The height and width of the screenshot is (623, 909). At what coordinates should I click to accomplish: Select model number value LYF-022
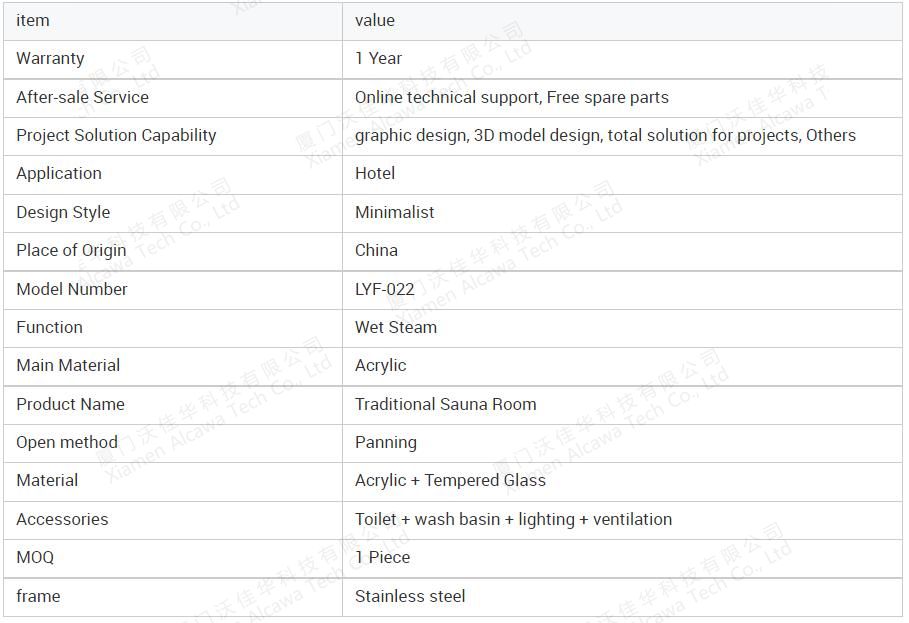384,289
